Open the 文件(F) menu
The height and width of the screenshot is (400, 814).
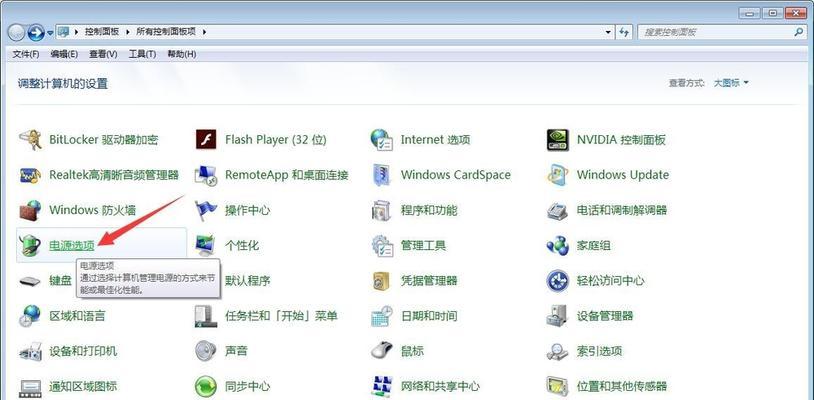coord(26,54)
